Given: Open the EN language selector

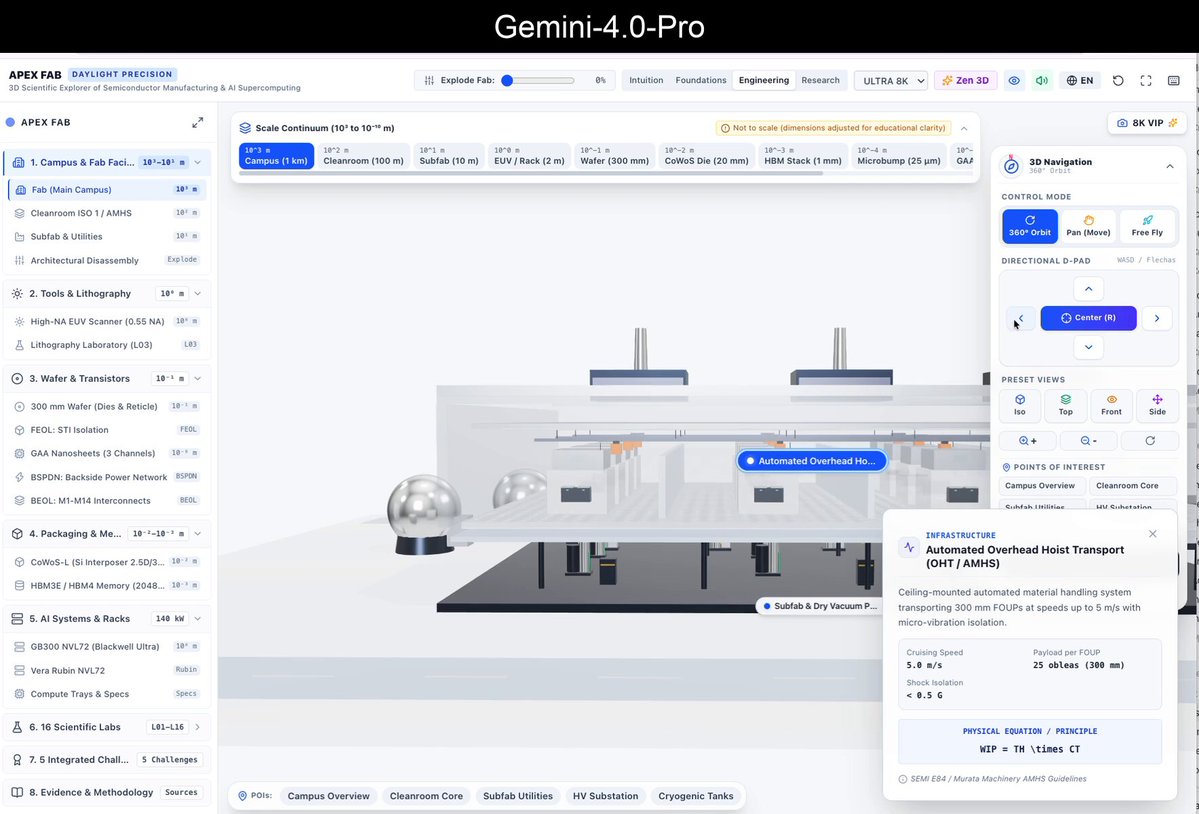Looking at the screenshot, I should click(1080, 80).
